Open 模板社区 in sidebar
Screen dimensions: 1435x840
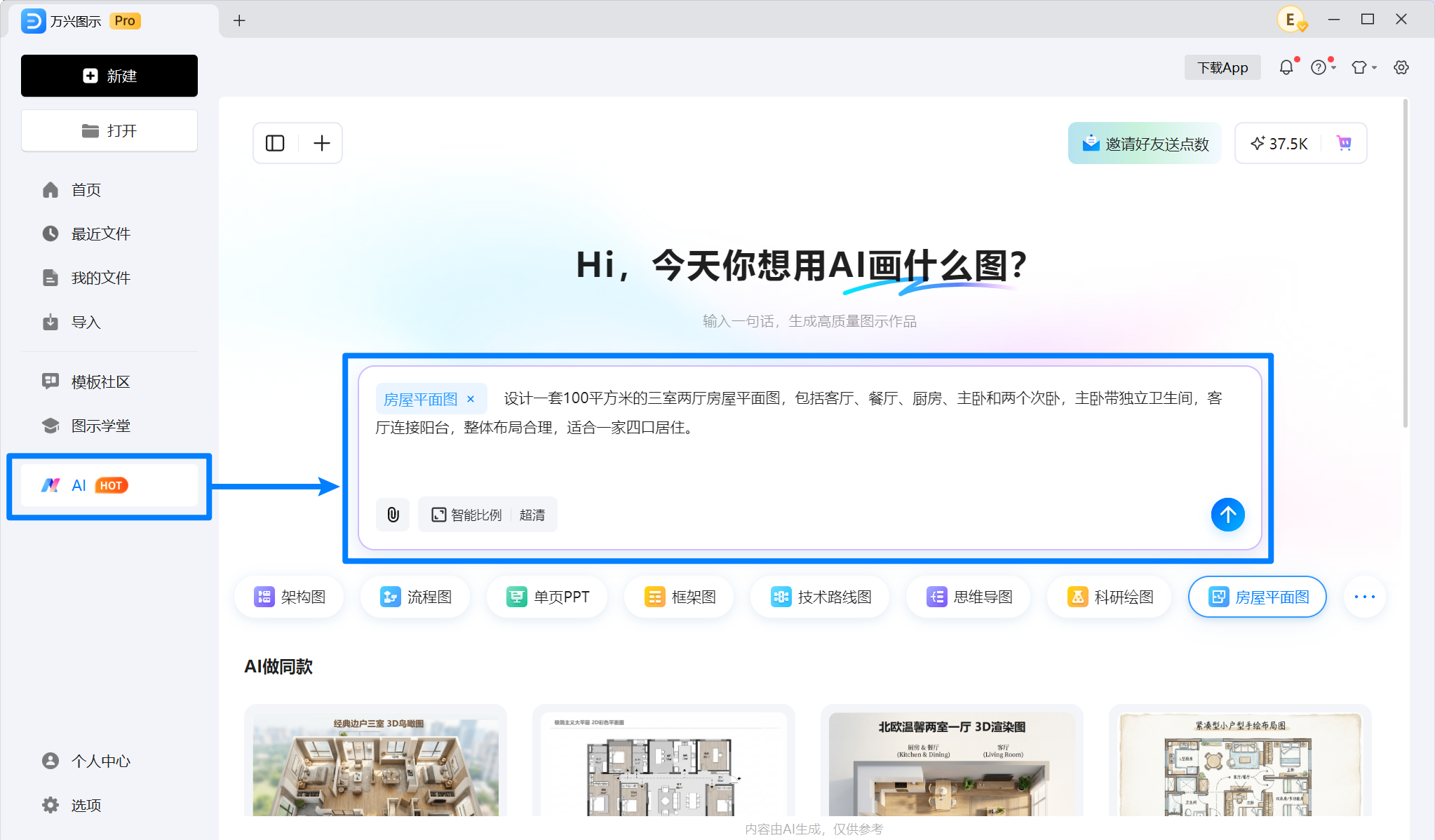(109, 381)
